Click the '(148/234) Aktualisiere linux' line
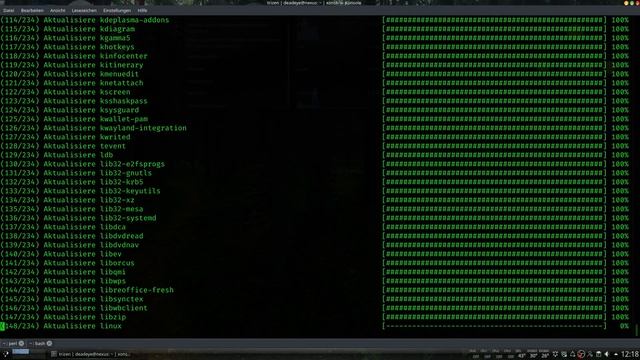This screenshot has width=640, height=360. pyautogui.click(x=61, y=326)
